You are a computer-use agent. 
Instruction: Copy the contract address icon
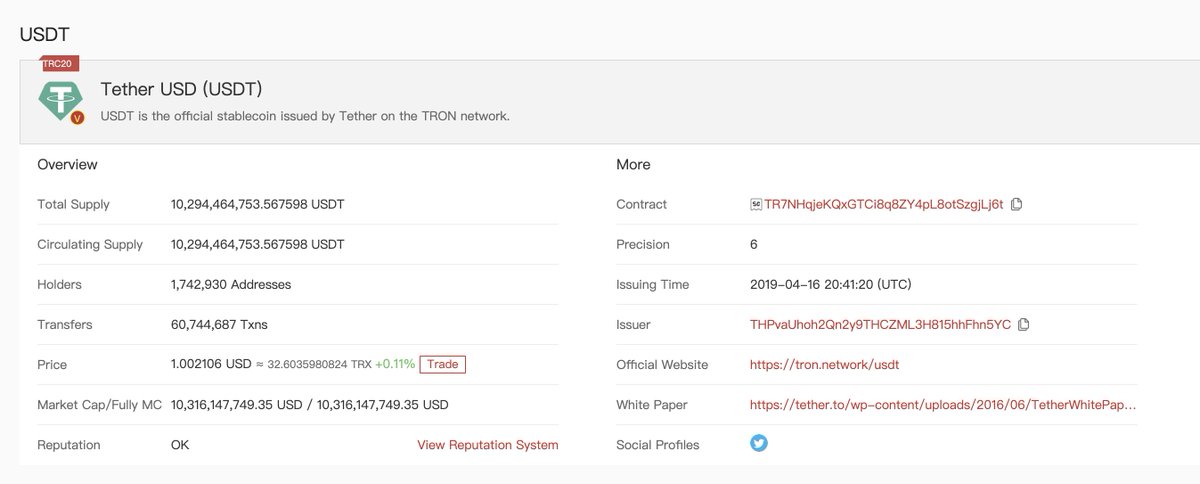pyautogui.click(x=1017, y=204)
